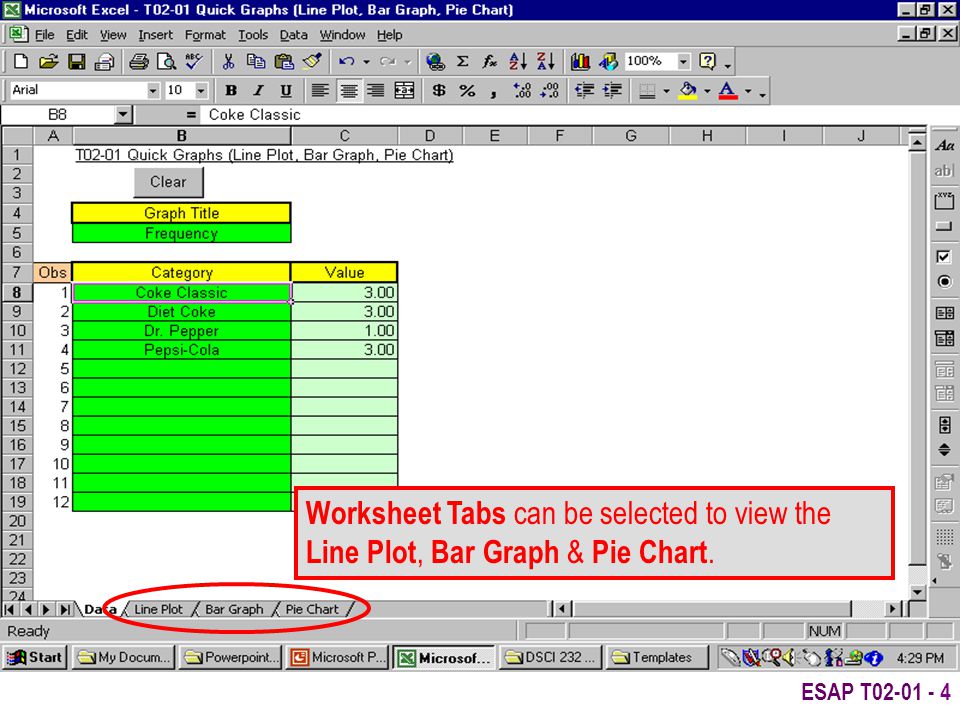This screenshot has height=720, width=960.
Task: Toggle center alignment
Action: click(x=348, y=91)
